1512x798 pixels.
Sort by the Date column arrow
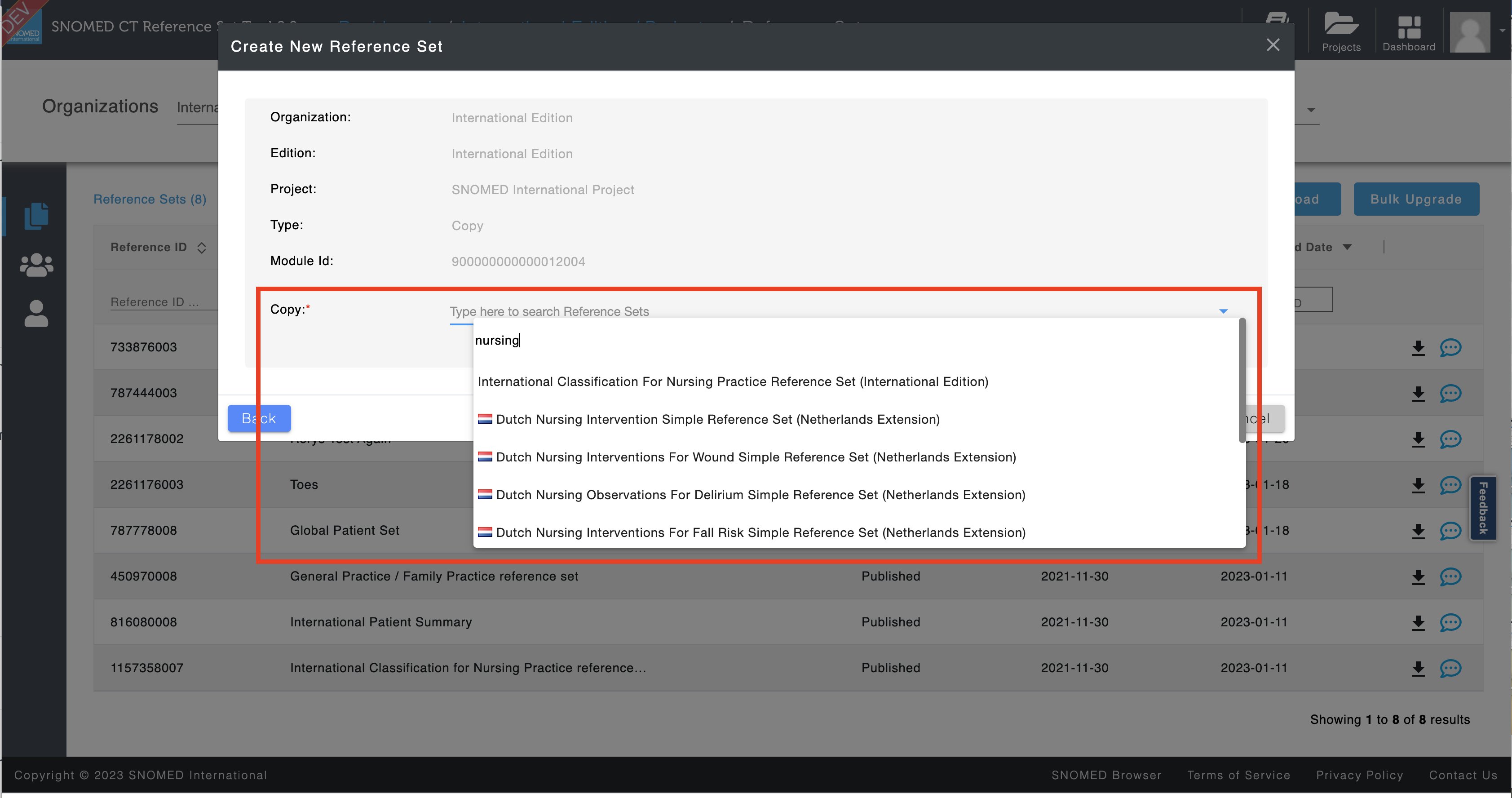(x=1347, y=247)
